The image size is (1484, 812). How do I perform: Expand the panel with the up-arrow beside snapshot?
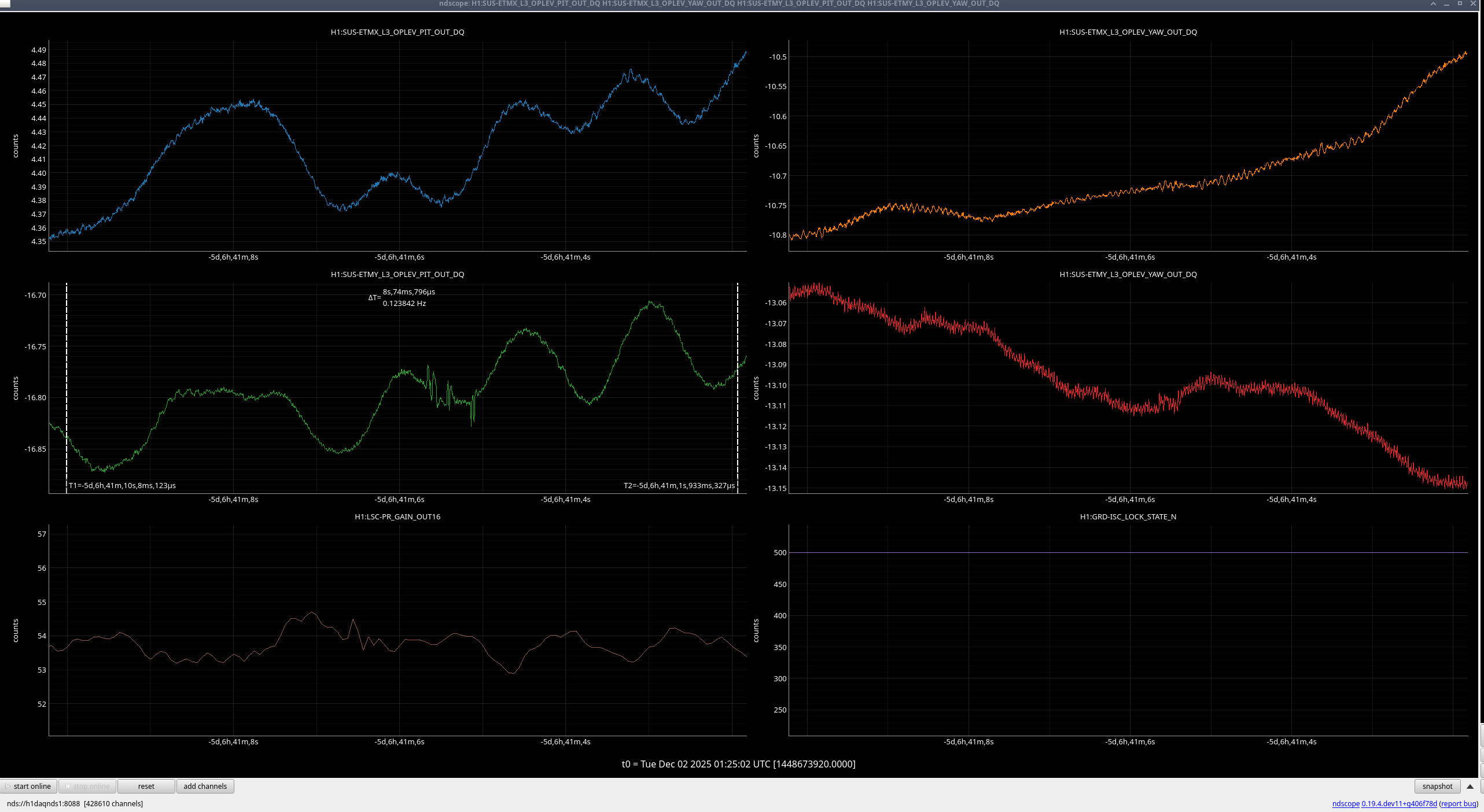pyautogui.click(x=1470, y=786)
